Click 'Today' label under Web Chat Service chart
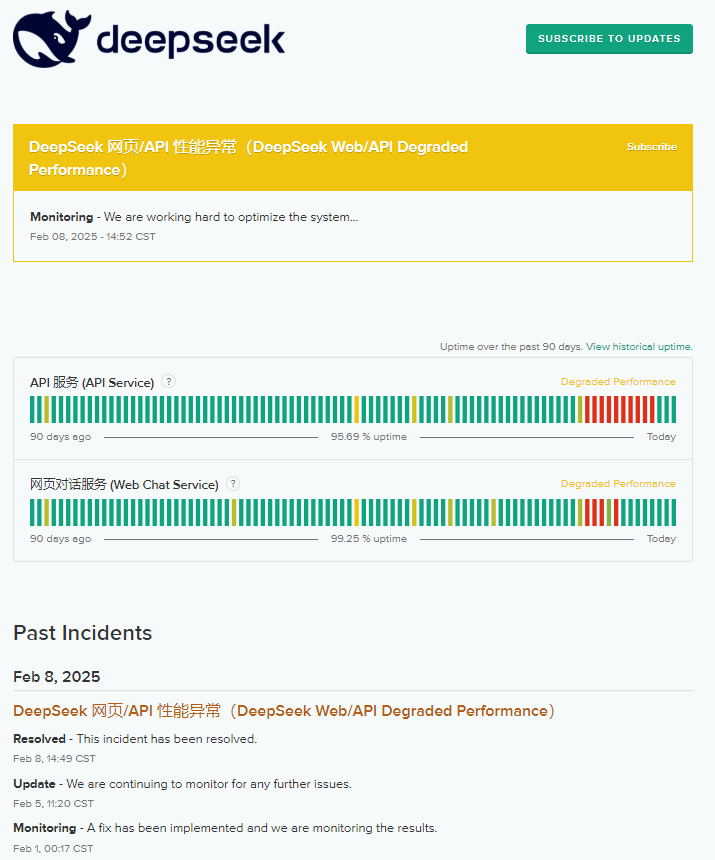The image size is (715, 860). 661,539
